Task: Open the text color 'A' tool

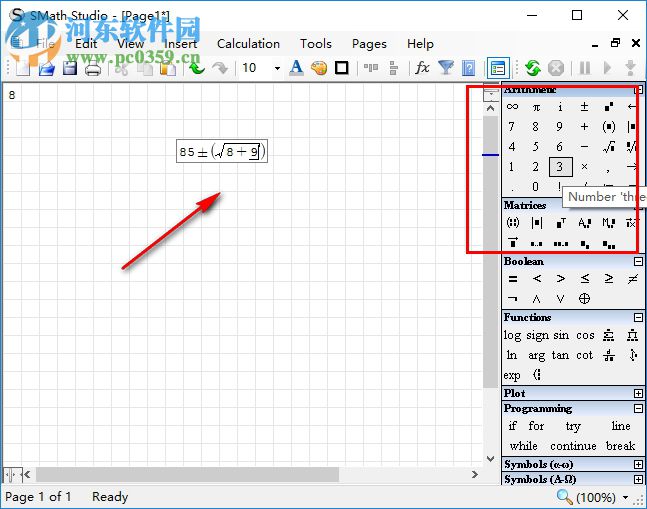Action: 296,68
